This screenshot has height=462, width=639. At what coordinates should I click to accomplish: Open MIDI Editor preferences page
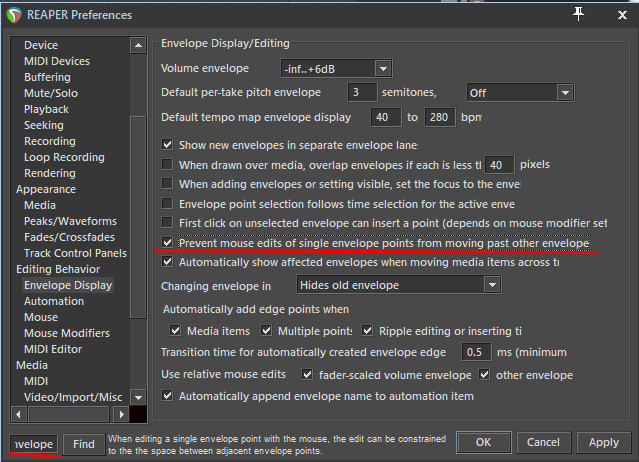point(53,349)
